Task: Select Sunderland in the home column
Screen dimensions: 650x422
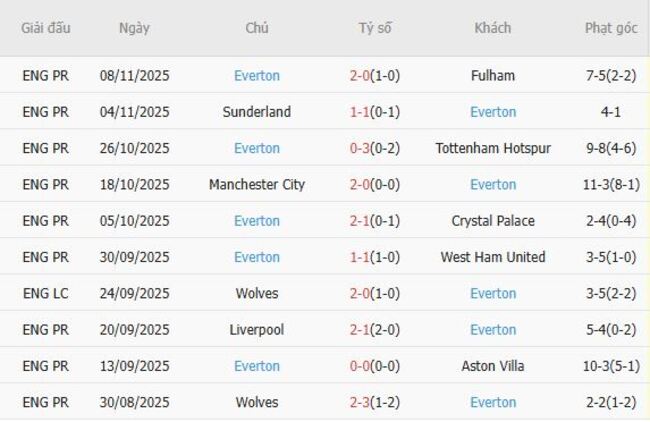Action: pos(257,112)
